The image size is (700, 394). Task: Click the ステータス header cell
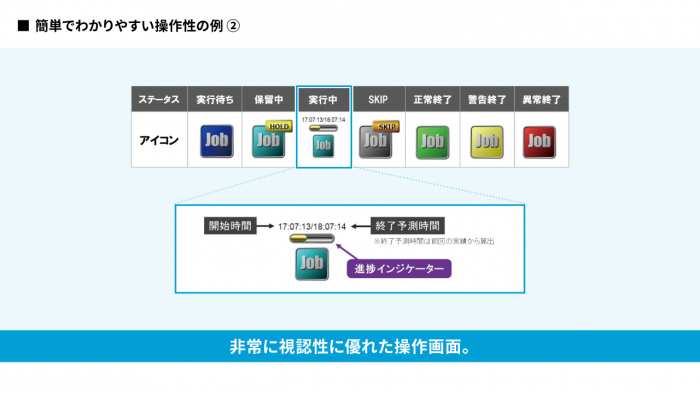point(159,99)
